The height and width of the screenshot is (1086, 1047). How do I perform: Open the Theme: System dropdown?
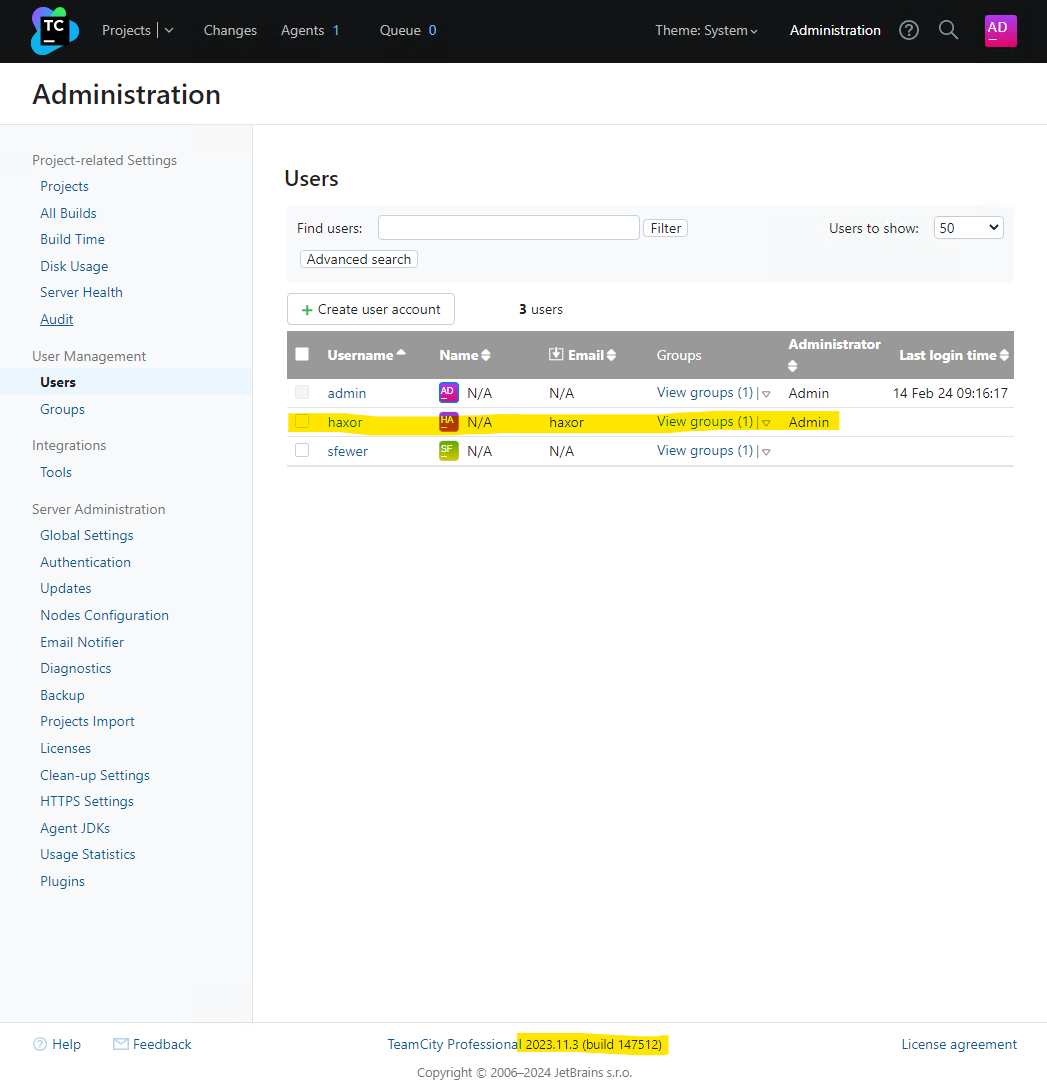707,30
